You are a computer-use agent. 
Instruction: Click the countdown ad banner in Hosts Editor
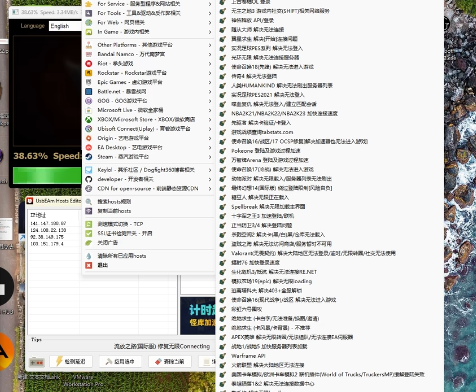click(x=198, y=316)
